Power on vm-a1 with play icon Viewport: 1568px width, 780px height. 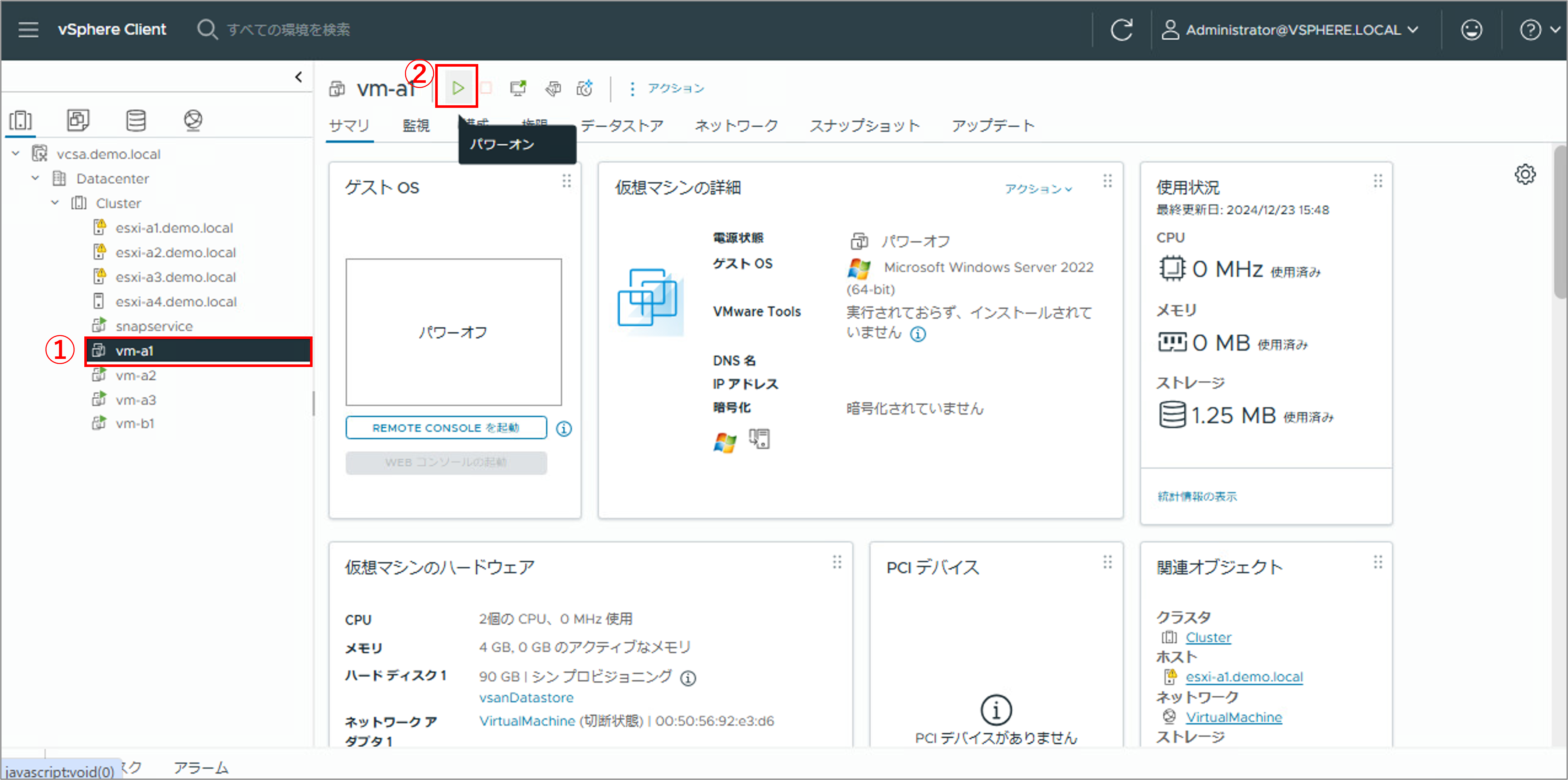458,88
